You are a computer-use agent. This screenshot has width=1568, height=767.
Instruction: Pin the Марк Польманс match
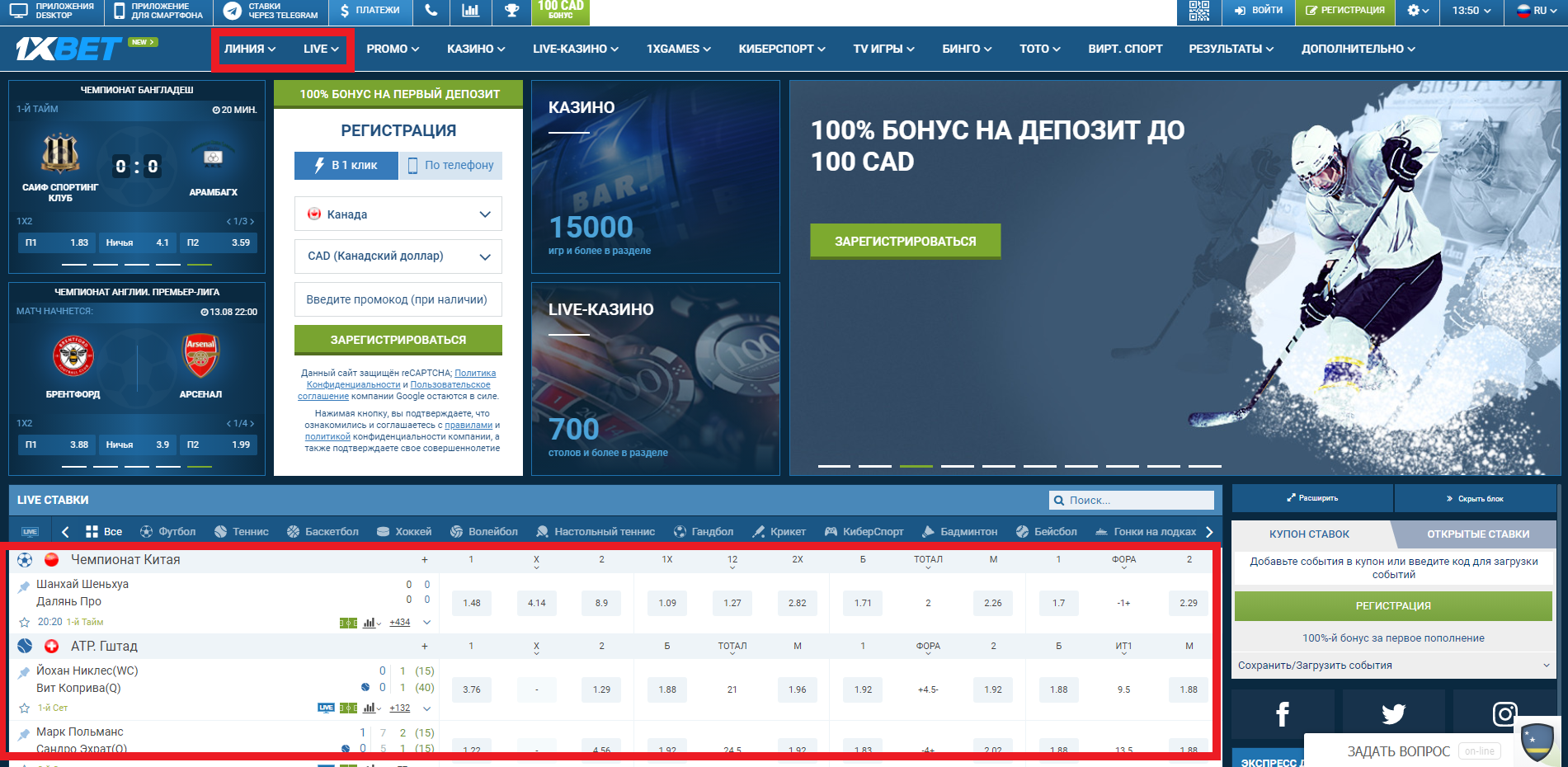click(24, 733)
